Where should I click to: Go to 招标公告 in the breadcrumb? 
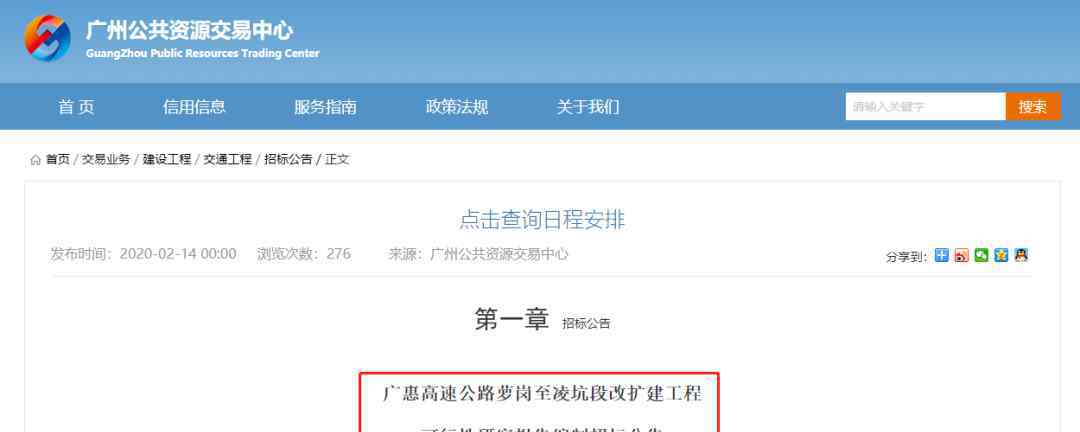point(288,160)
